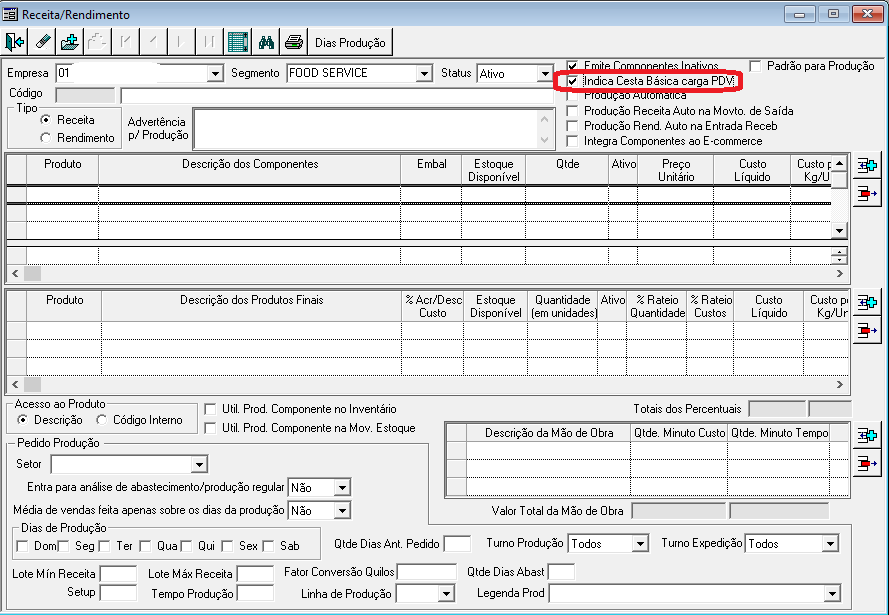Image resolution: width=889 pixels, height=615 pixels.
Task: Select Descrição product access option
Action: point(22,420)
